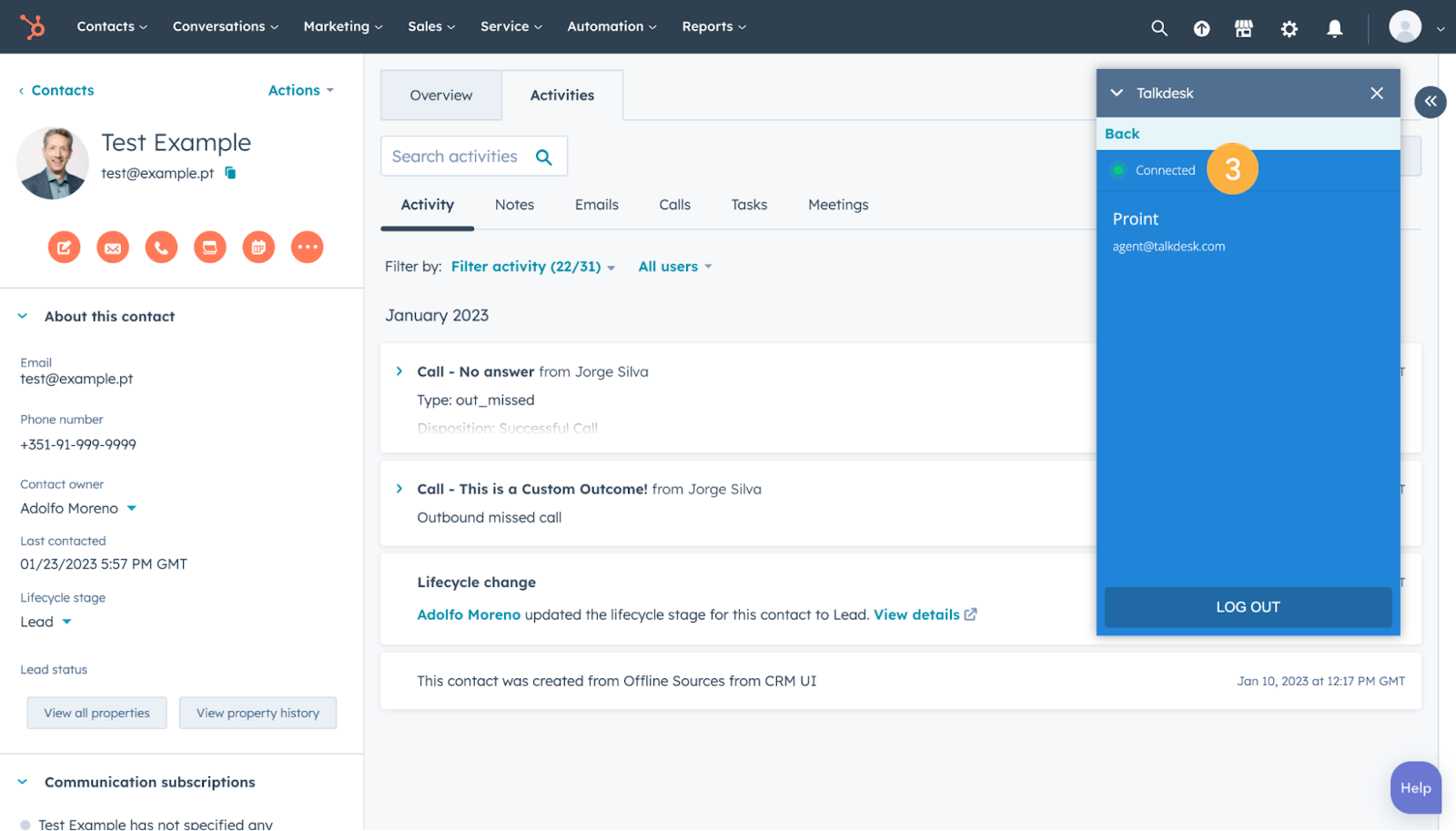The height and width of the screenshot is (831, 1456).
Task: Click the HubSpot sprocket logo
Action: click(x=34, y=26)
